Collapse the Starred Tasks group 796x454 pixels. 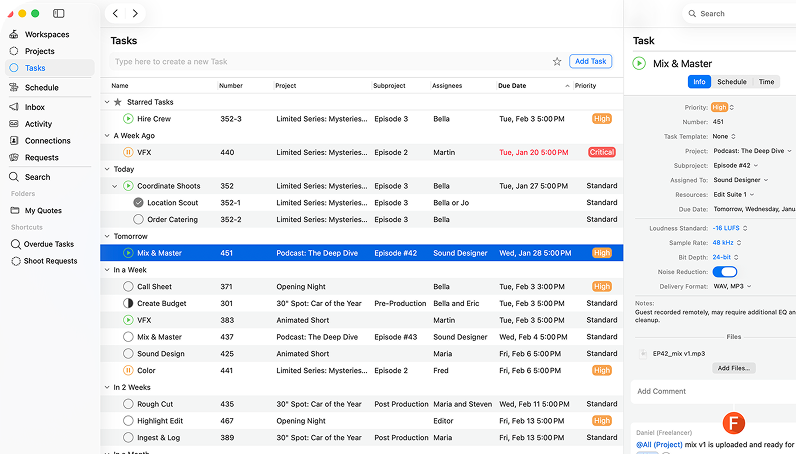click(x=107, y=102)
